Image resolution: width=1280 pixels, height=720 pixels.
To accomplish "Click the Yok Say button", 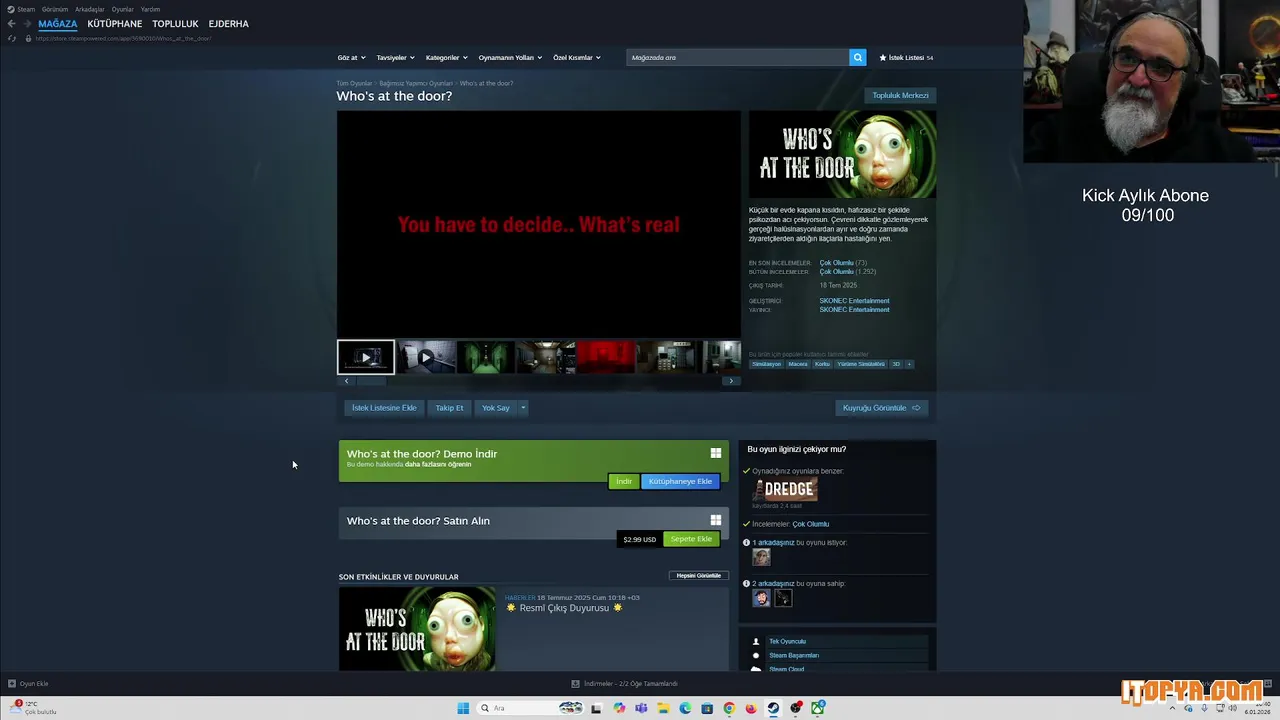I will (496, 408).
